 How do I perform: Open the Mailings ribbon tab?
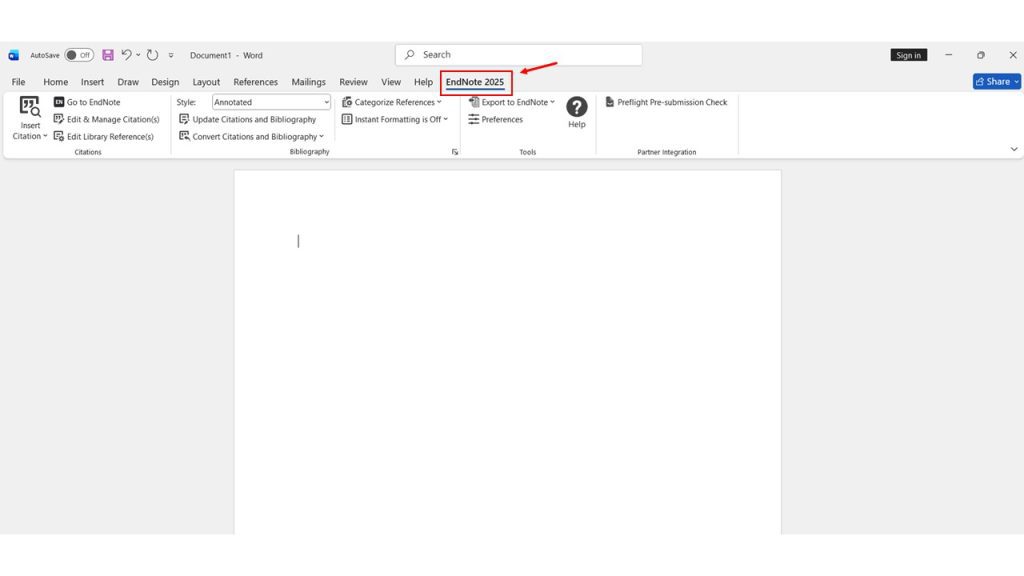[x=308, y=82]
